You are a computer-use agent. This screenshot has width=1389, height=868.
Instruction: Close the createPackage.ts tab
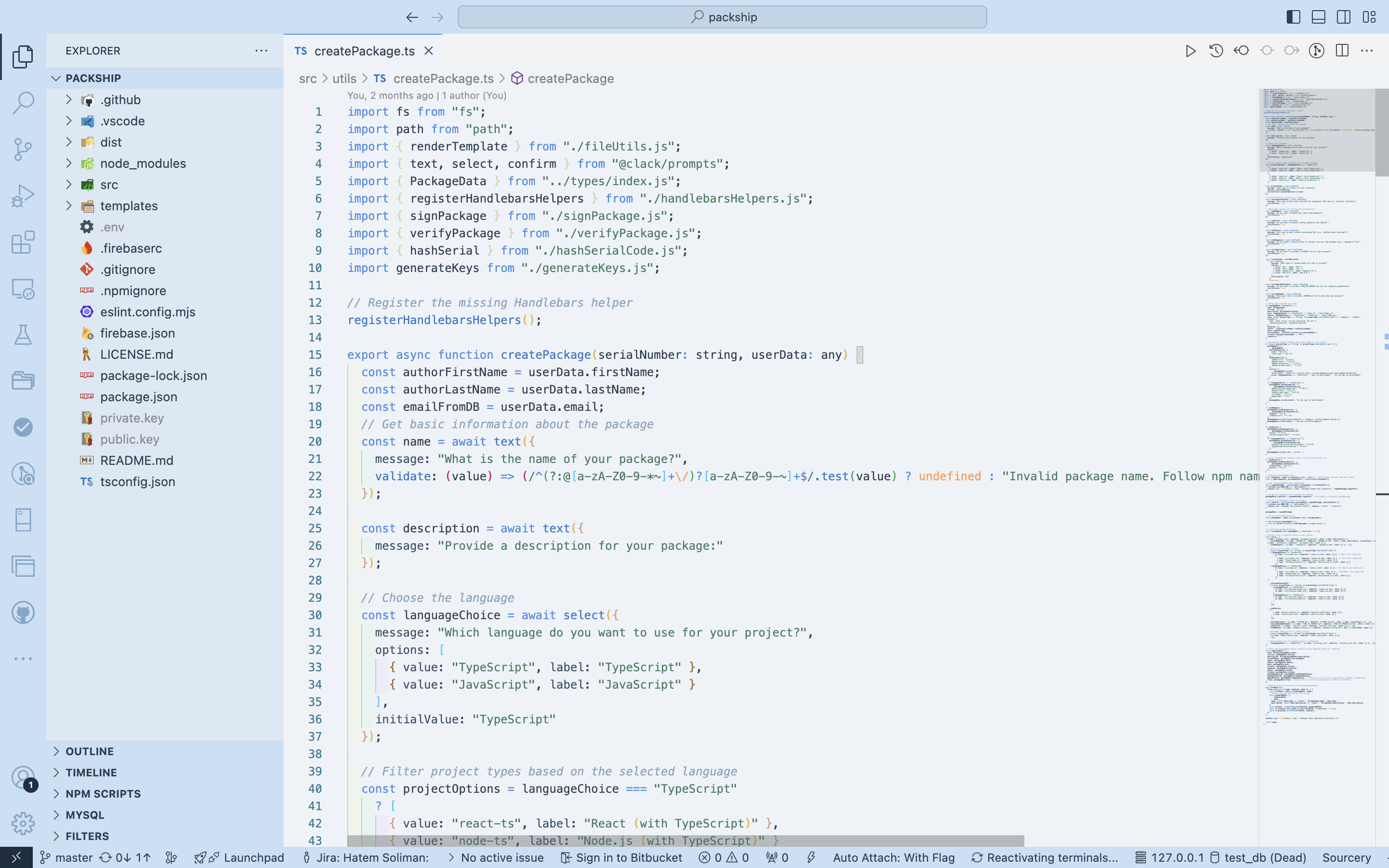[x=428, y=51]
